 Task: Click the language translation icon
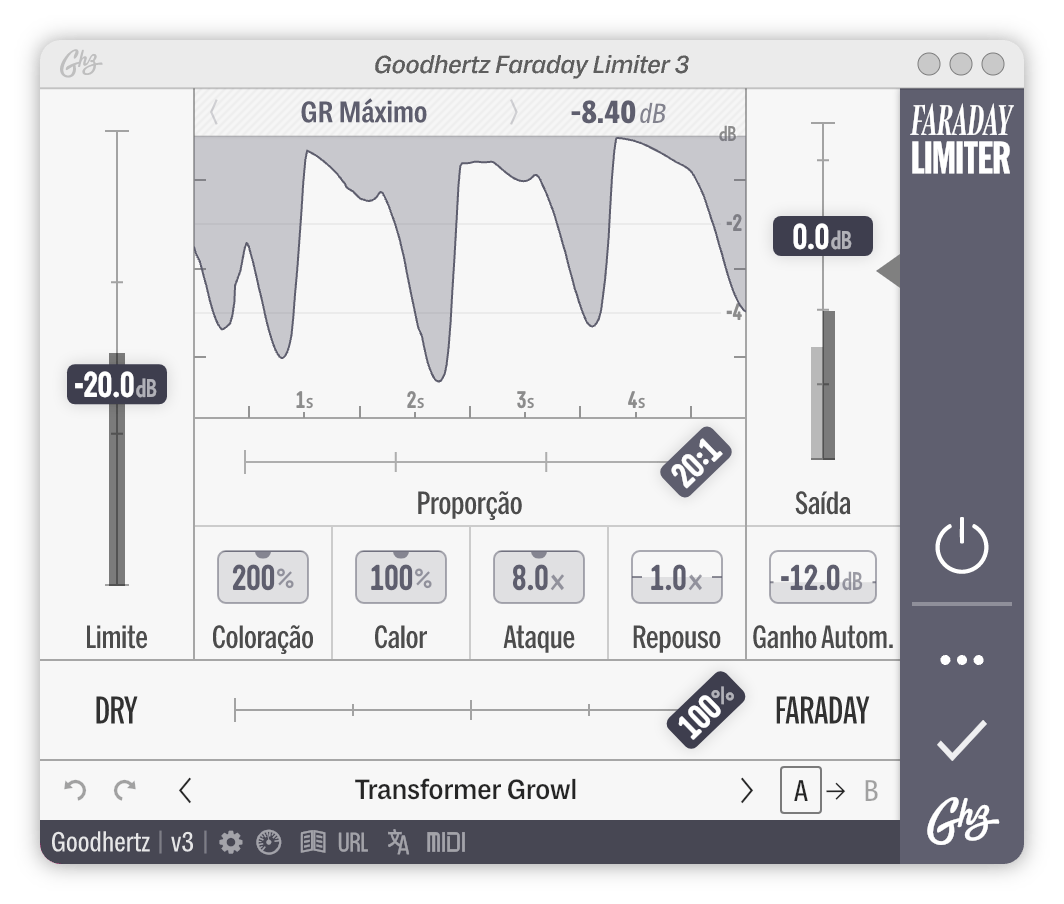pyautogui.click(x=398, y=843)
